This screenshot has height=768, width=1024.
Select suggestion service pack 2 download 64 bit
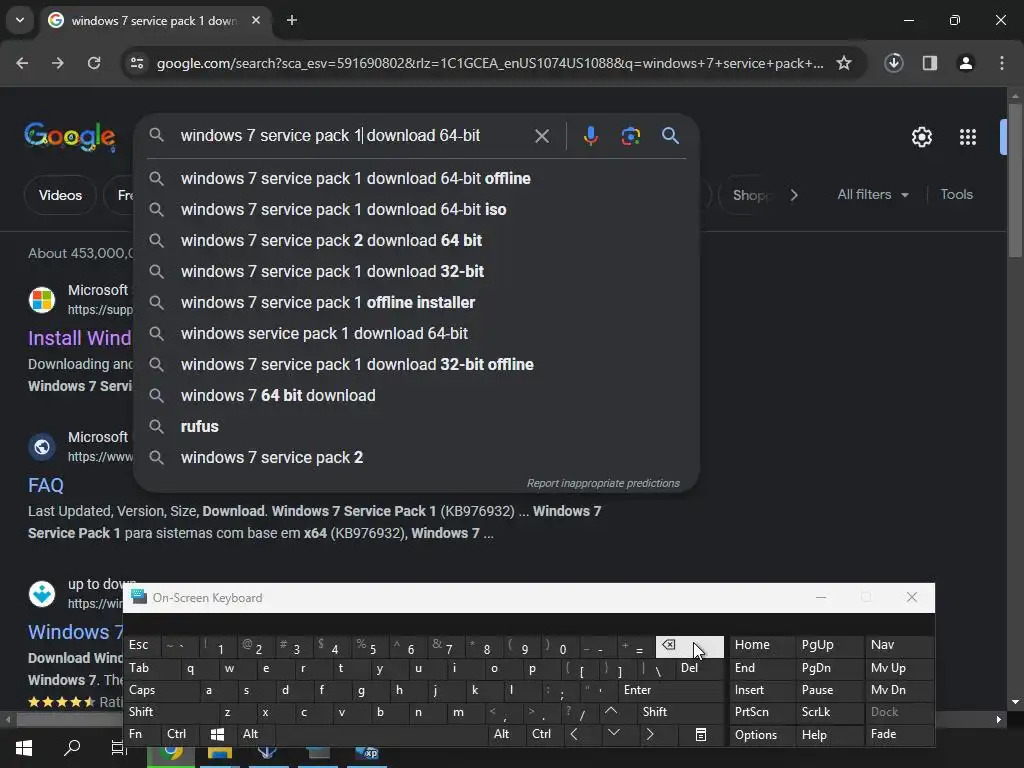[417, 240]
